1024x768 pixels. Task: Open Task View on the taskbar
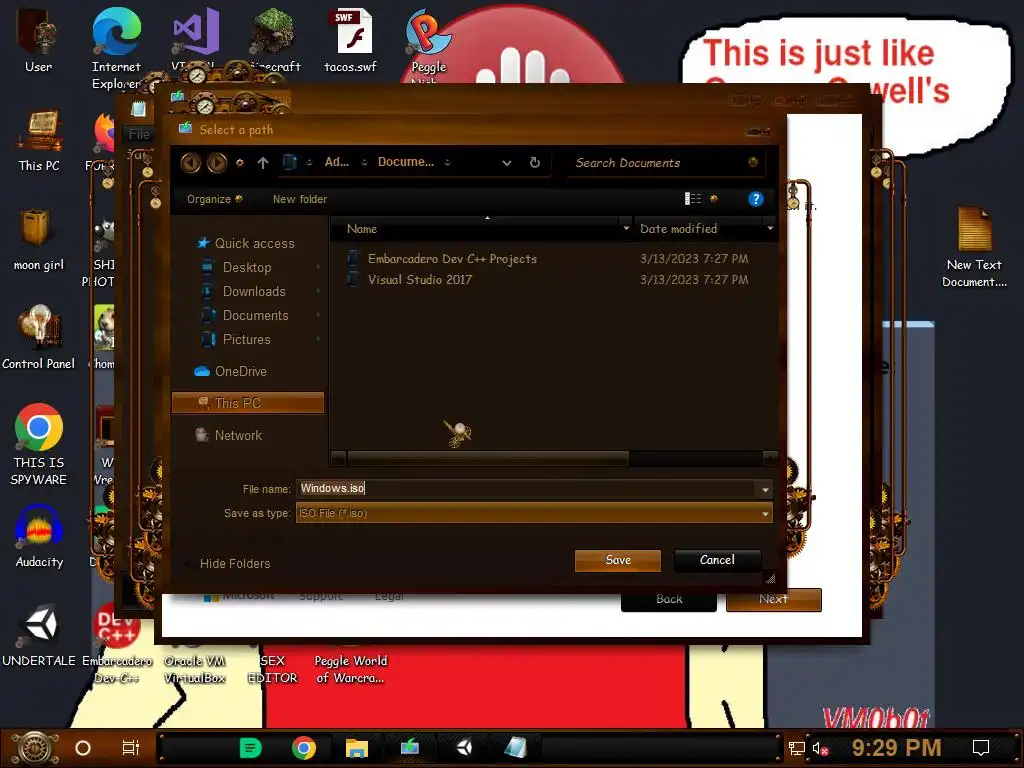[131, 748]
